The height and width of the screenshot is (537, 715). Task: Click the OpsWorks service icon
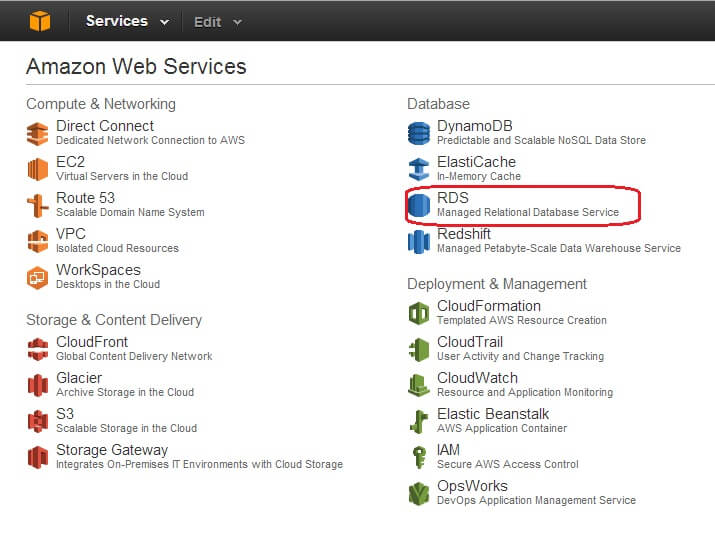[x=419, y=494]
